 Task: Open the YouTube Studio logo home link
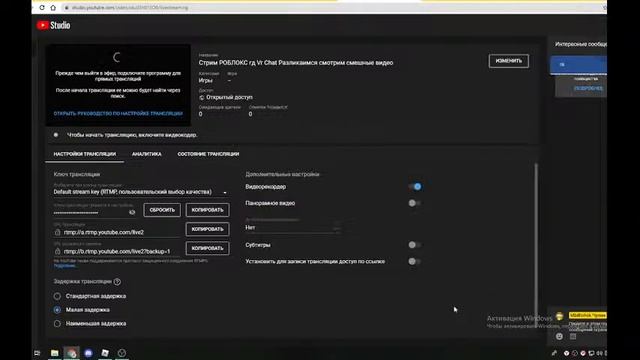[x=53, y=25]
